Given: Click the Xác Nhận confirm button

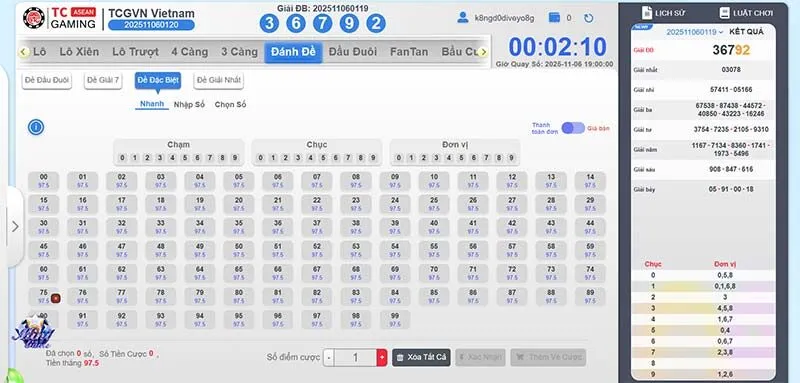Looking at the screenshot, I should pyautogui.click(x=481, y=358).
